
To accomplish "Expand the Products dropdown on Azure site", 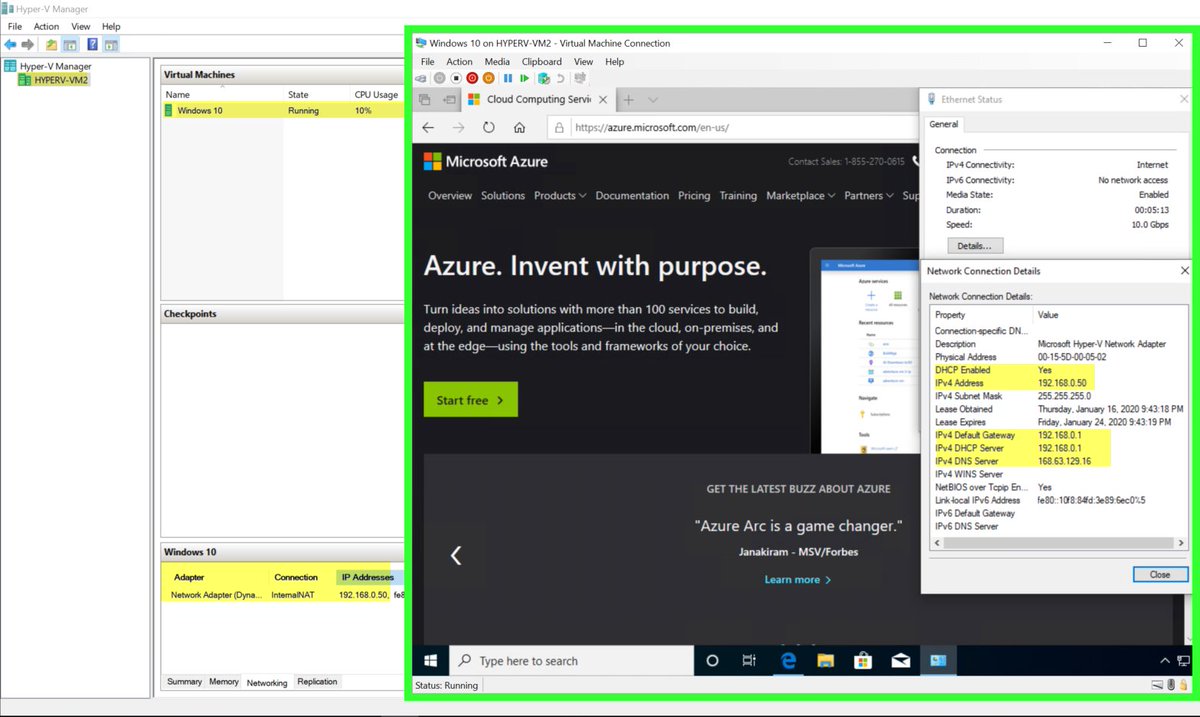I will tap(560, 196).
